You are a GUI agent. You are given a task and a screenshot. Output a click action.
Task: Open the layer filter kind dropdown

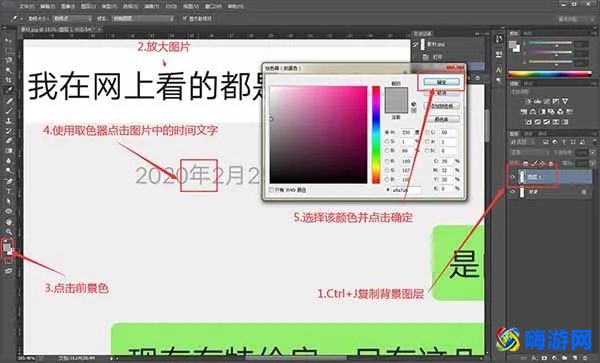pyautogui.click(x=523, y=142)
